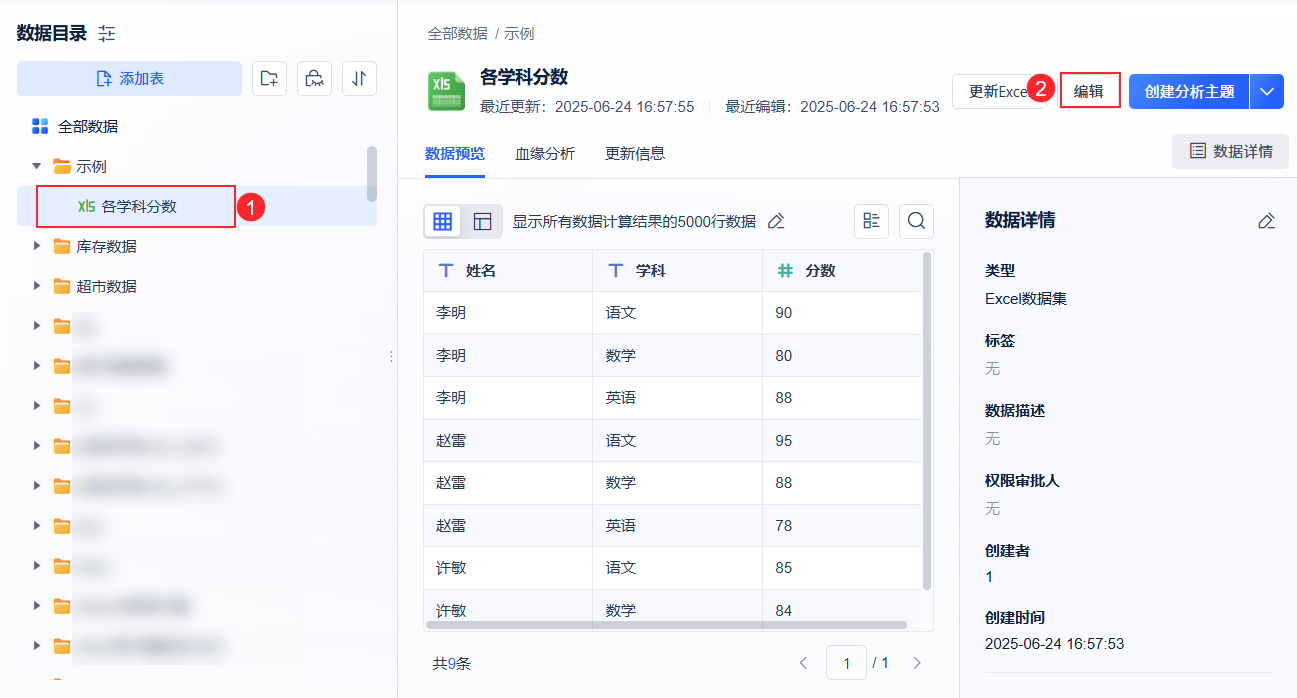Click the green XLS dataset icon in the header
Image resolution: width=1297 pixels, height=698 pixels.
[446, 91]
